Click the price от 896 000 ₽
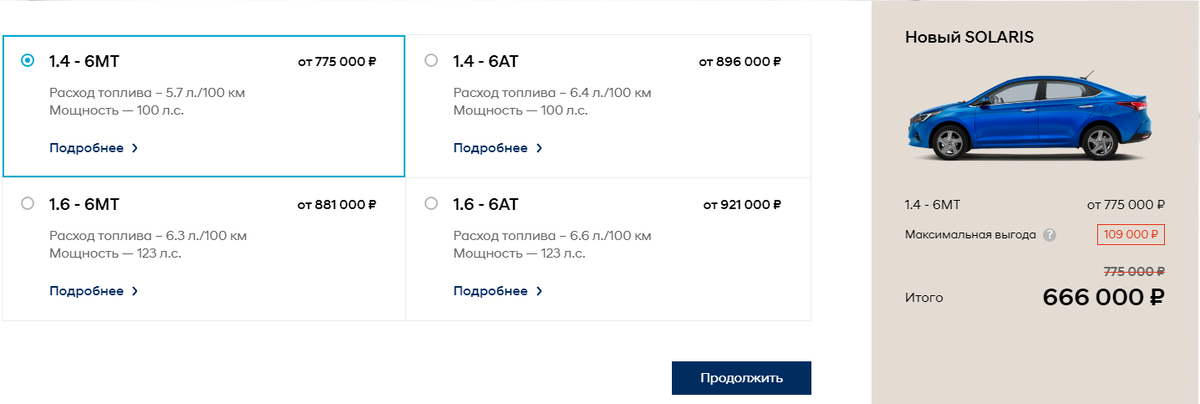The width and height of the screenshot is (1200, 404). (740, 62)
